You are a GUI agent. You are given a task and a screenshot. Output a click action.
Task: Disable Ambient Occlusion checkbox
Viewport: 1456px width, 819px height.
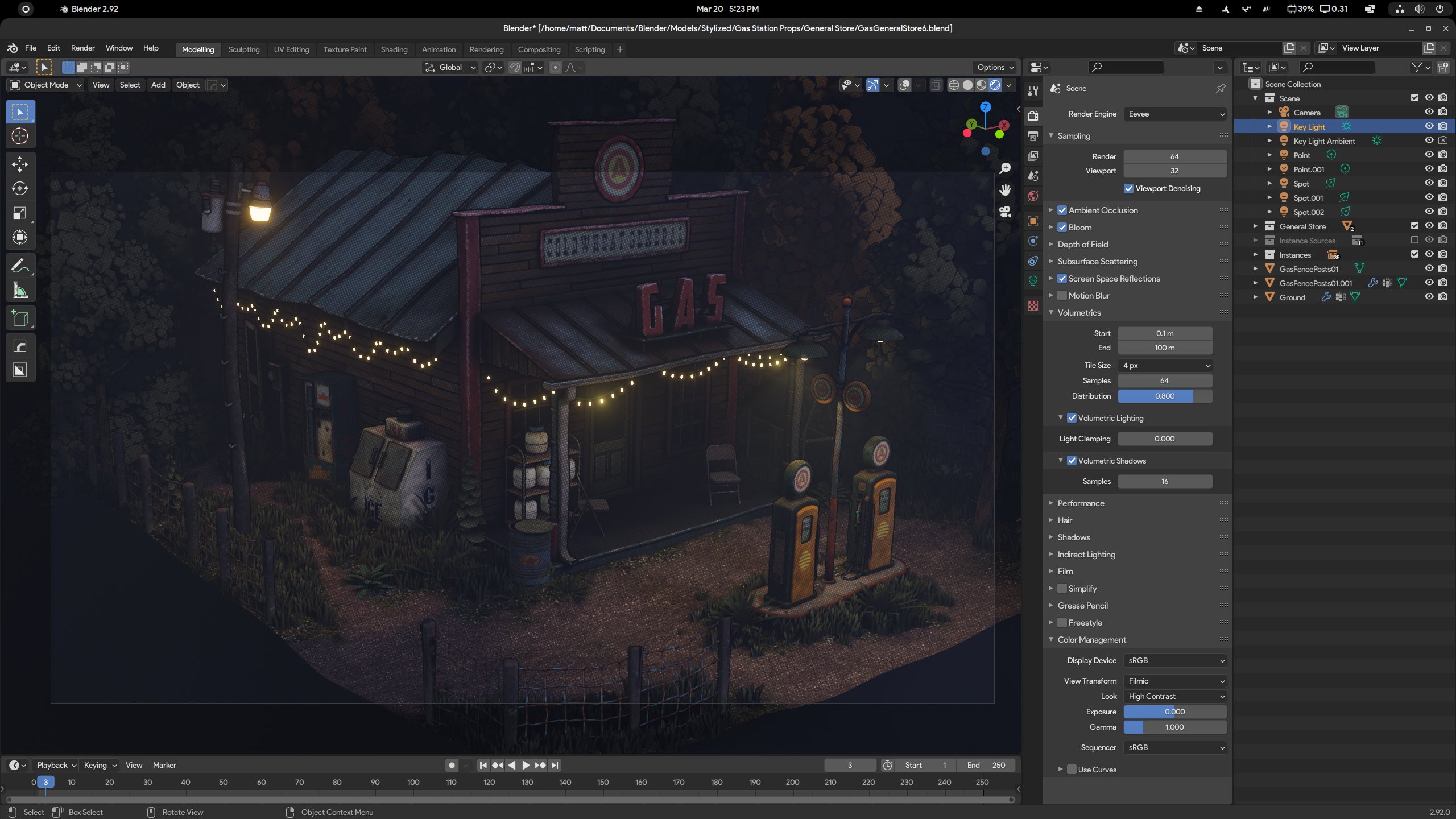click(1062, 210)
